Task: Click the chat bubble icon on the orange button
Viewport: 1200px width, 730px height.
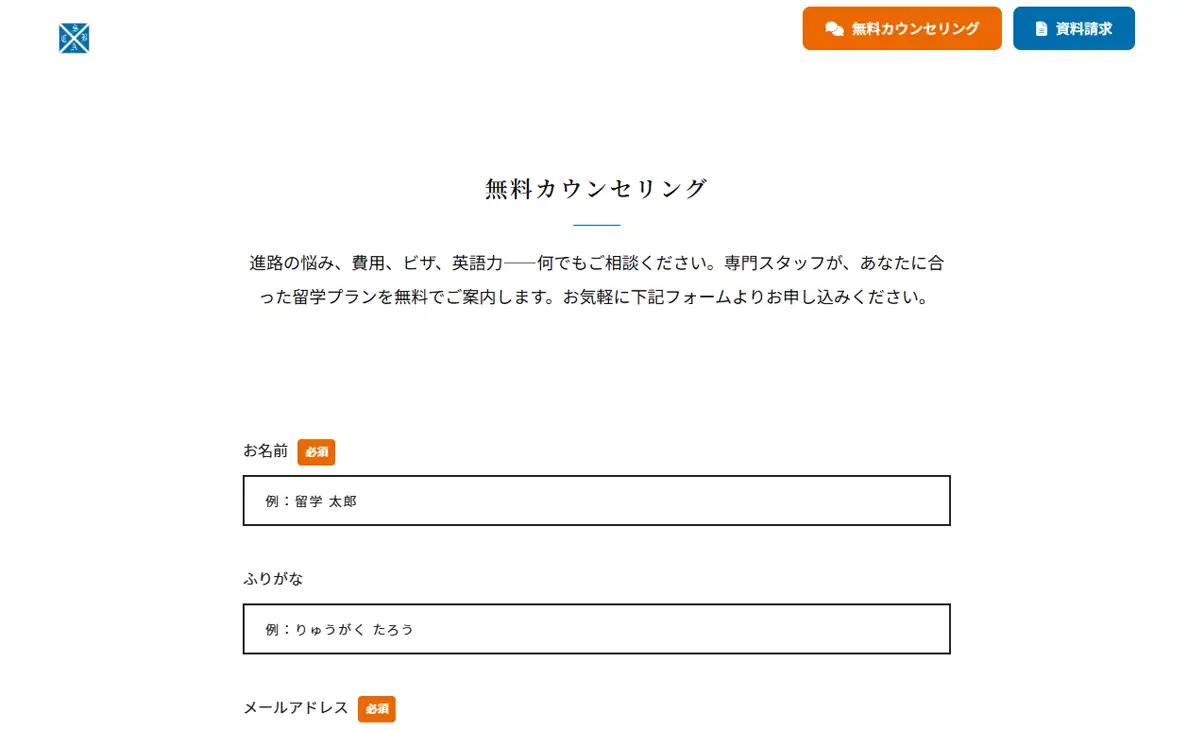Action: [x=834, y=29]
